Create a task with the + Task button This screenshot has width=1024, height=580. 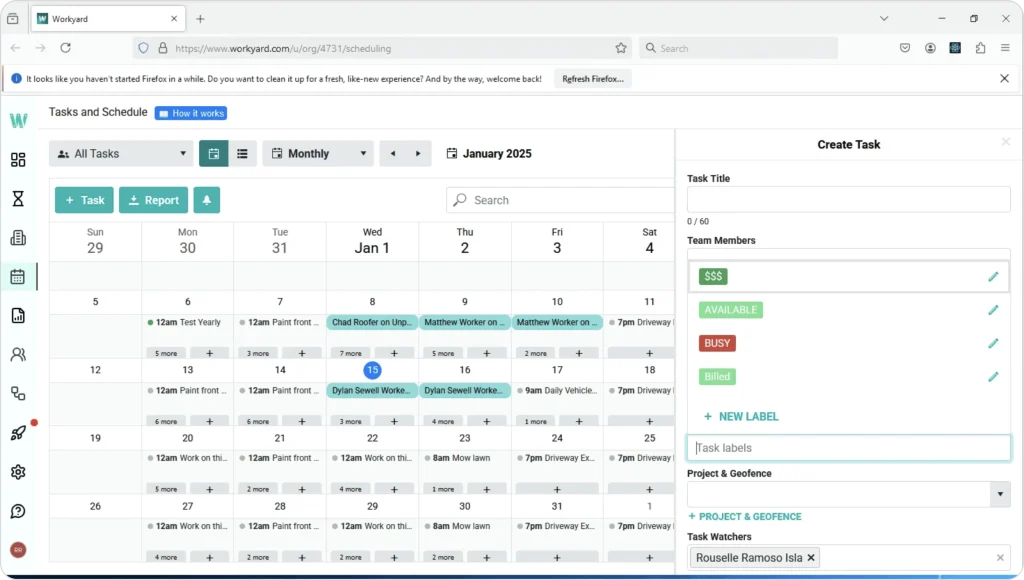click(x=84, y=200)
